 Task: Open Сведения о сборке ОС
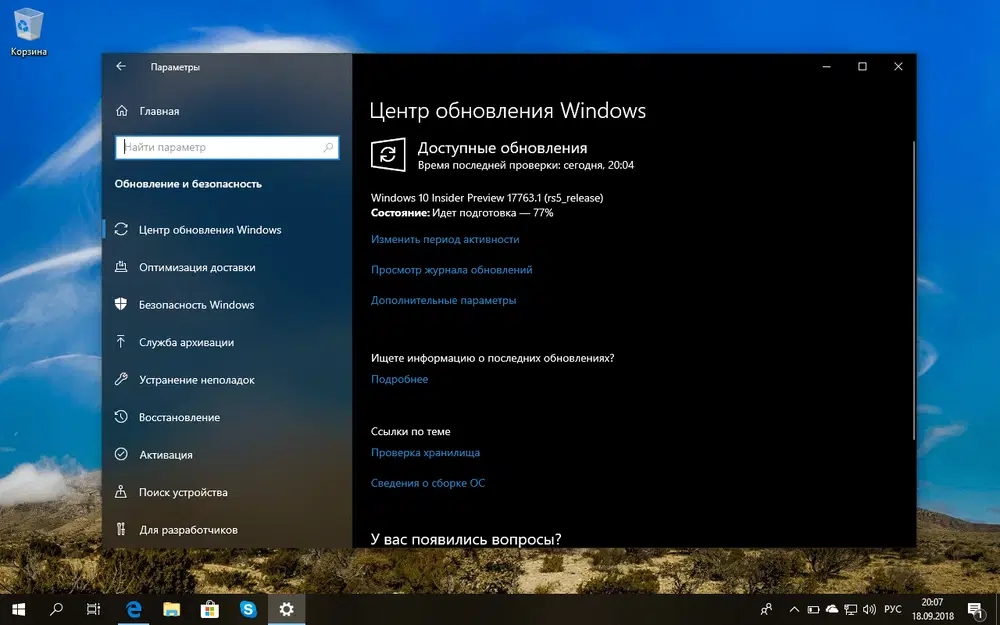[426, 482]
